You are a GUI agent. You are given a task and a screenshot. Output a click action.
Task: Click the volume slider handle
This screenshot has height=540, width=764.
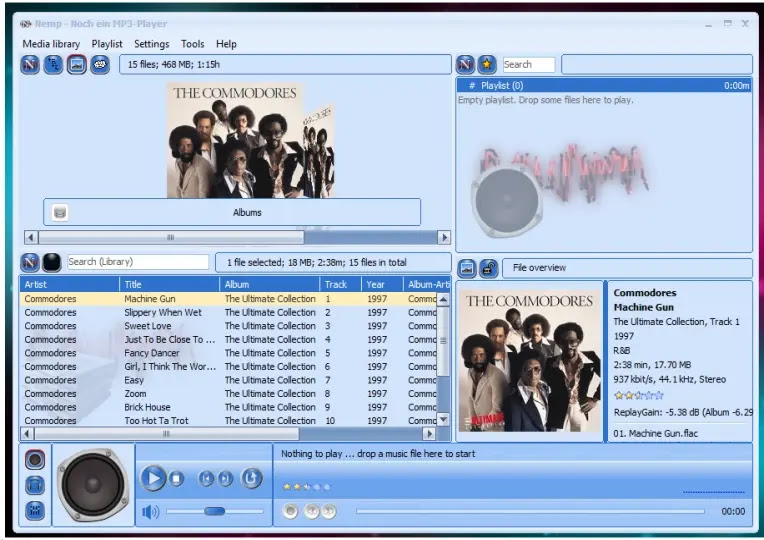point(214,511)
